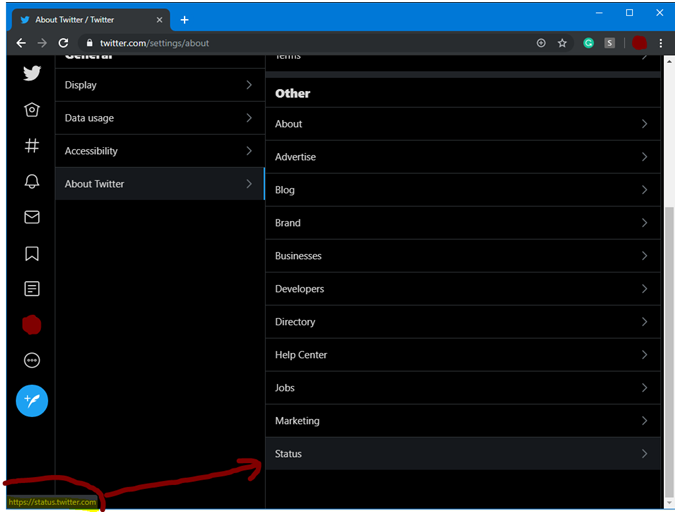Open the Businesses link

[463, 256]
